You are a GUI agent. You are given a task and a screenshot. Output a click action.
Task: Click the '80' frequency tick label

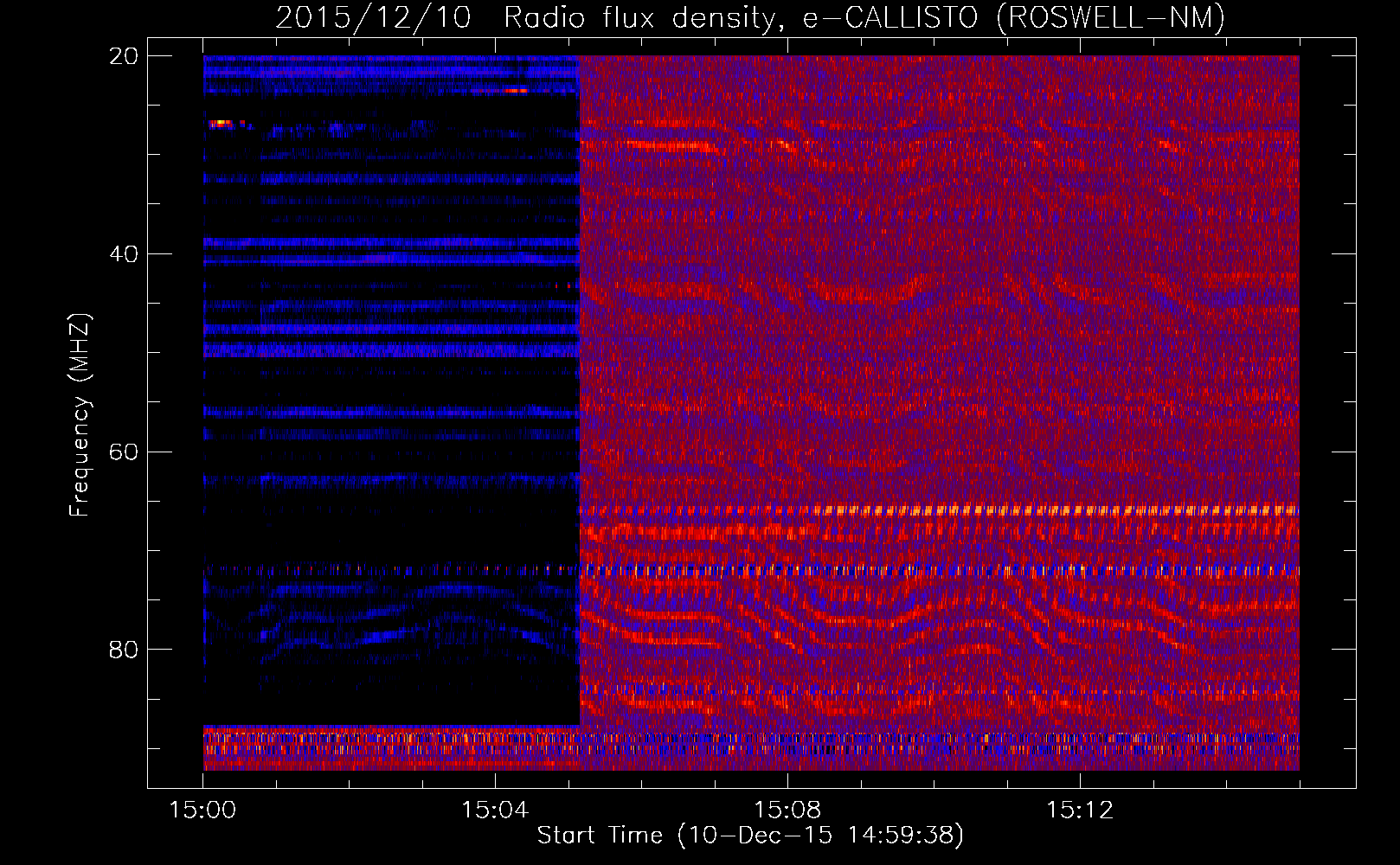pos(123,650)
